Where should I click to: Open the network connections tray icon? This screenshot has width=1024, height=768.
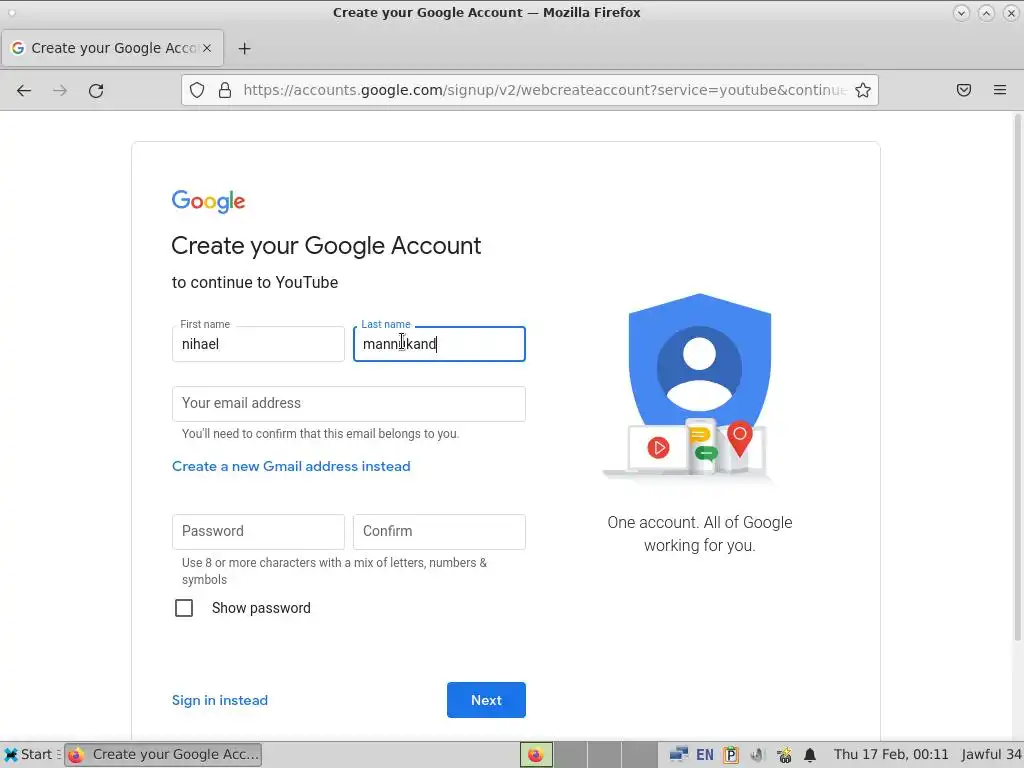679,755
